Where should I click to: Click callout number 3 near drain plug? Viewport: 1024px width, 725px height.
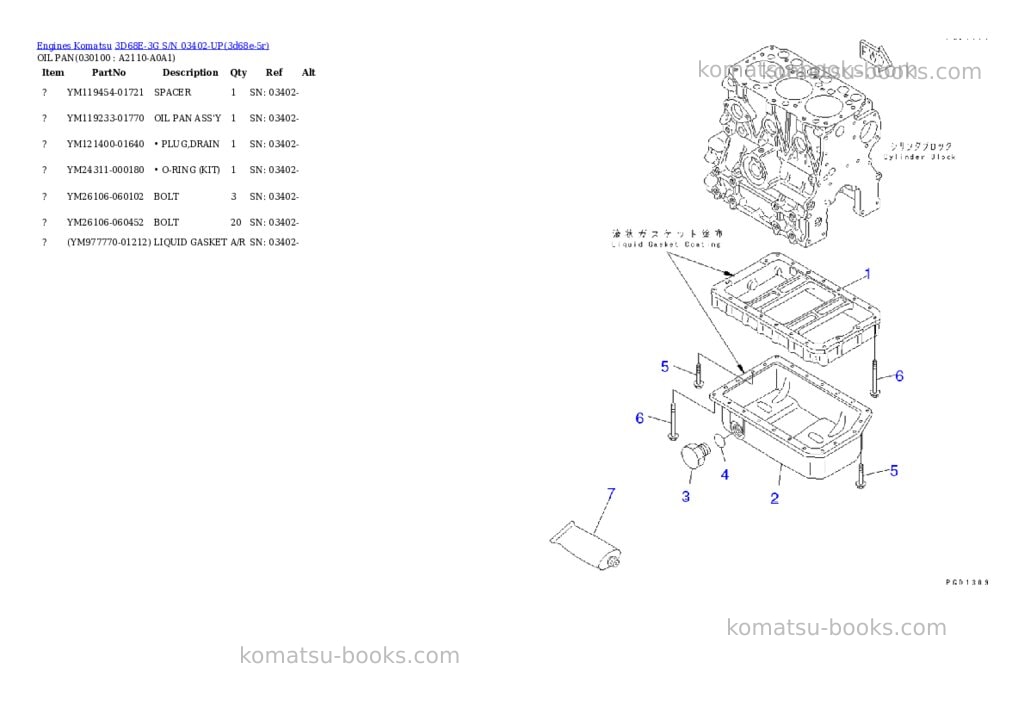tap(686, 496)
